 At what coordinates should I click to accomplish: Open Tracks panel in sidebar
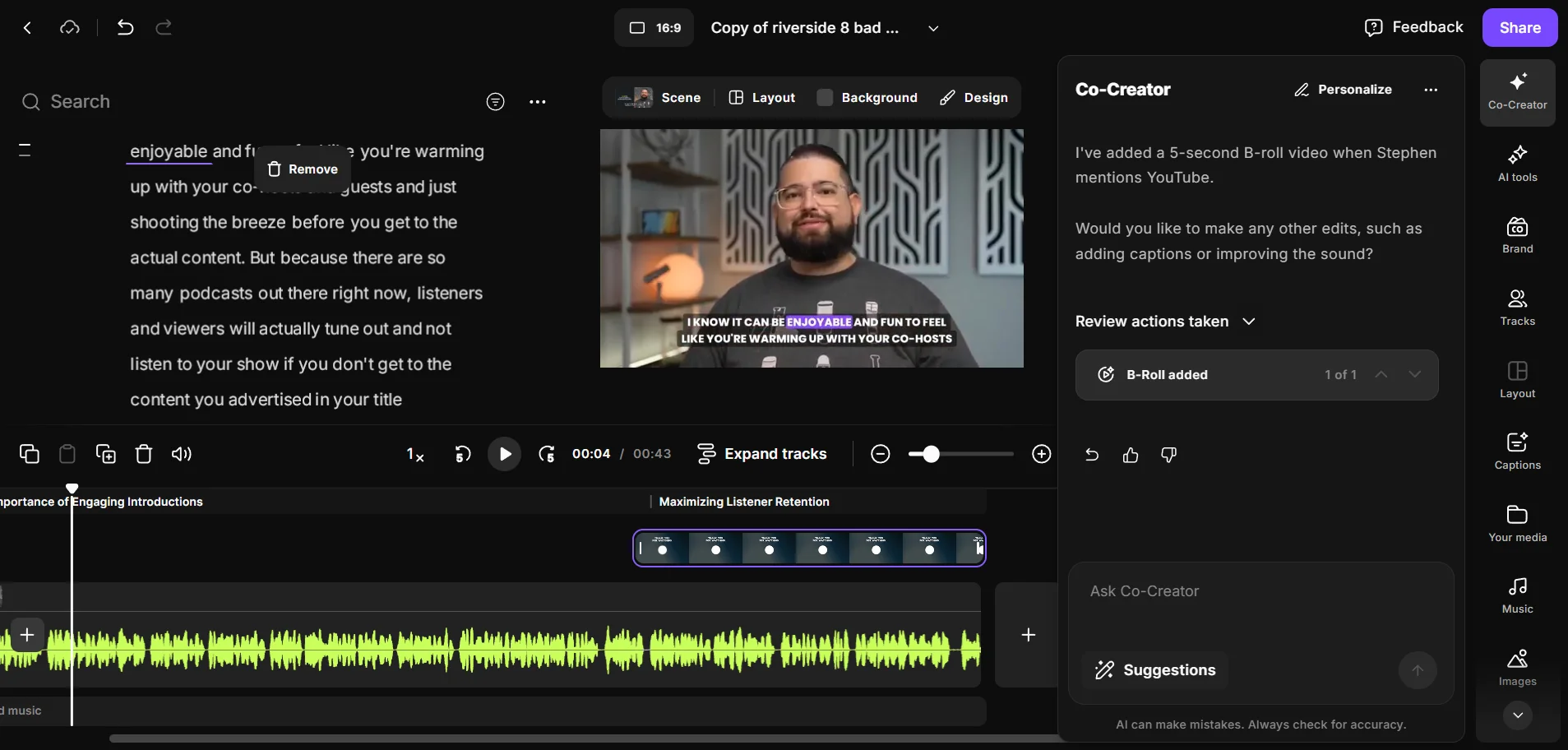point(1517,308)
